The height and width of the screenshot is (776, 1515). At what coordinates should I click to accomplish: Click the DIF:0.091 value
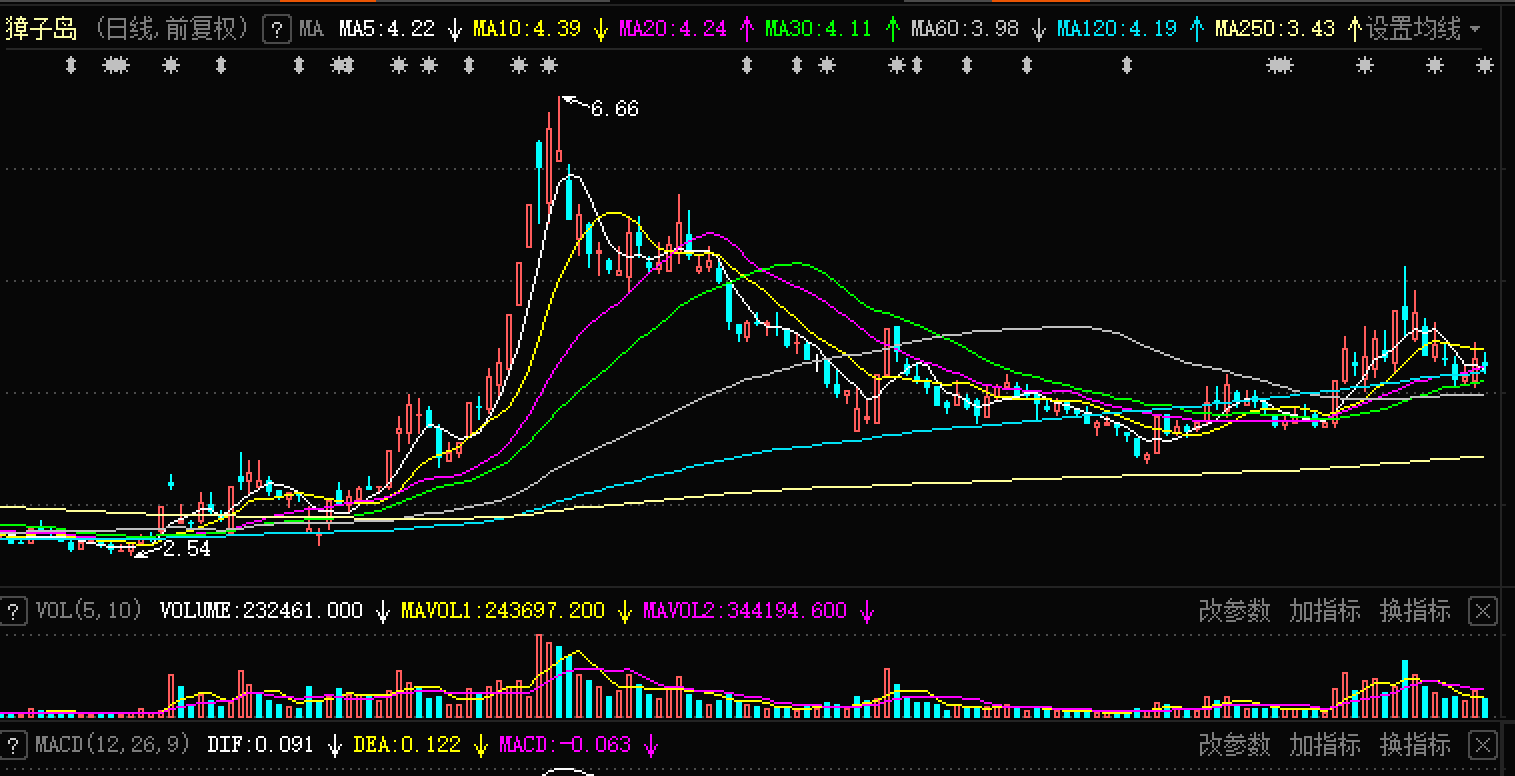(260, 745)
